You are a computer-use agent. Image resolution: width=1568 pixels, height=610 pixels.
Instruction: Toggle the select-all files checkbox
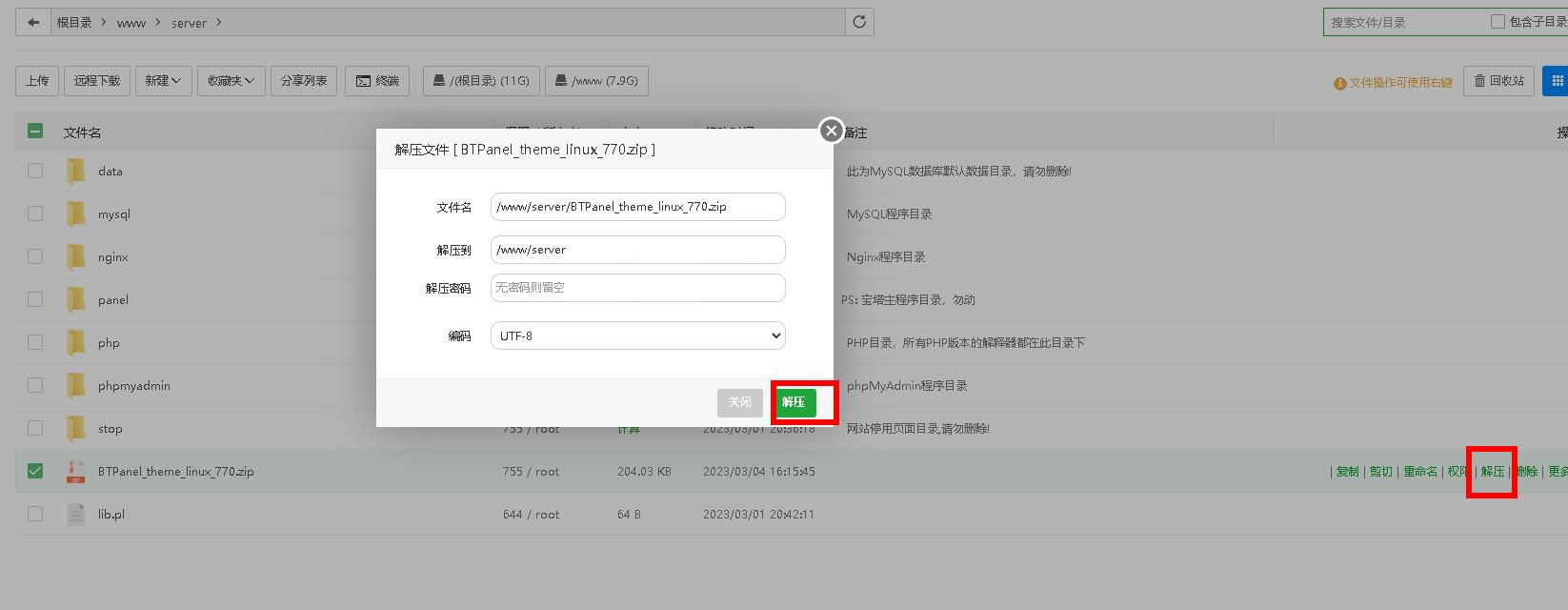tap(35, 132)
